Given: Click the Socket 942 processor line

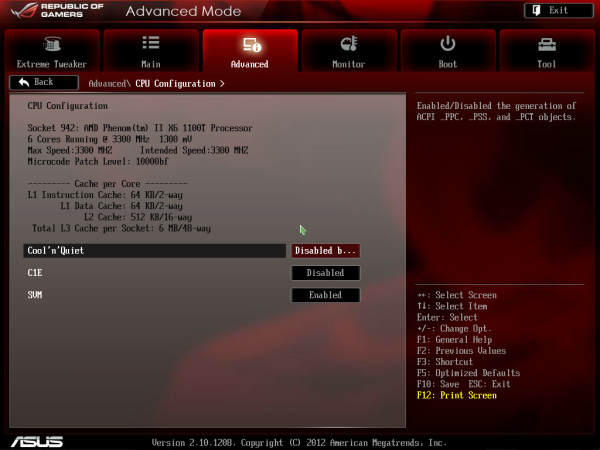Looking at the screenshot, I should pyautogui.click(x=140, y=128).
